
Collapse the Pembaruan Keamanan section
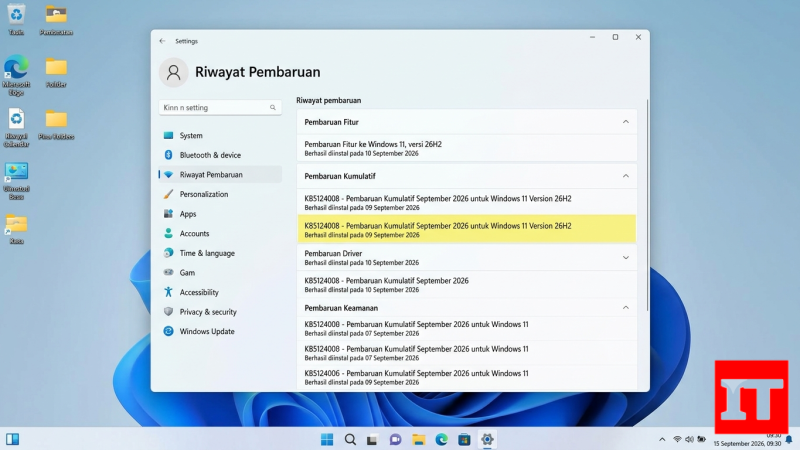point(626,308)
